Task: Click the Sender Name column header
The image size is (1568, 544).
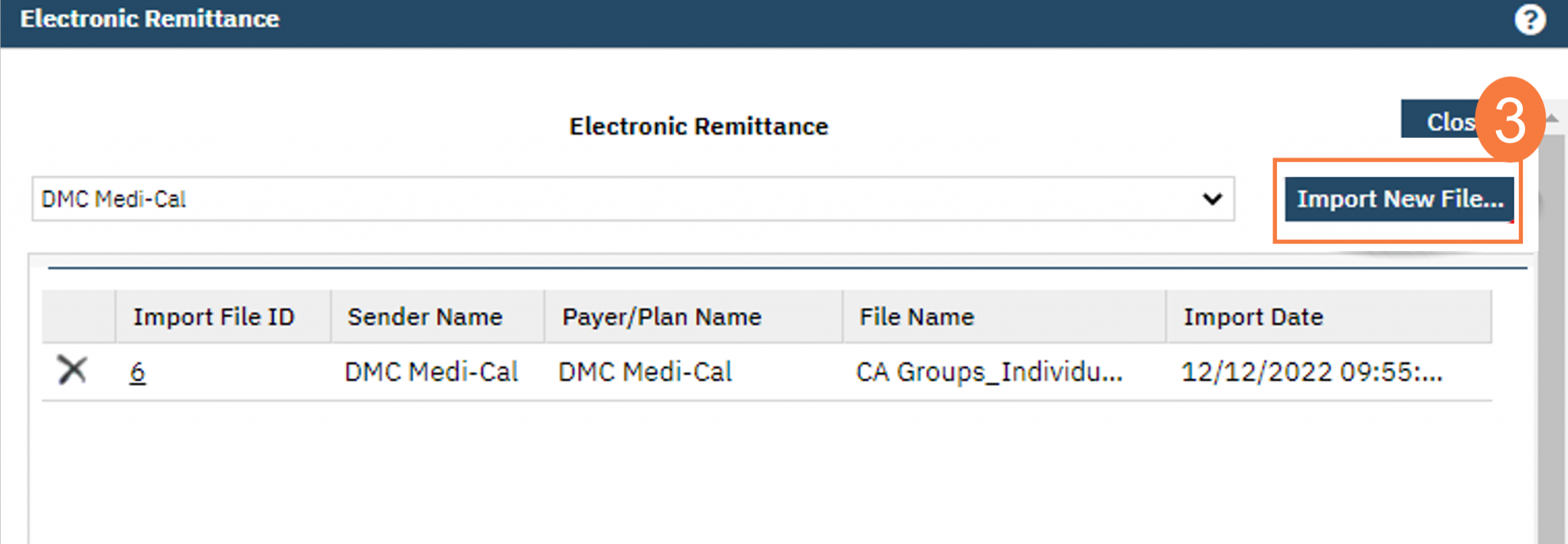Action: click(x=425, y=317)
